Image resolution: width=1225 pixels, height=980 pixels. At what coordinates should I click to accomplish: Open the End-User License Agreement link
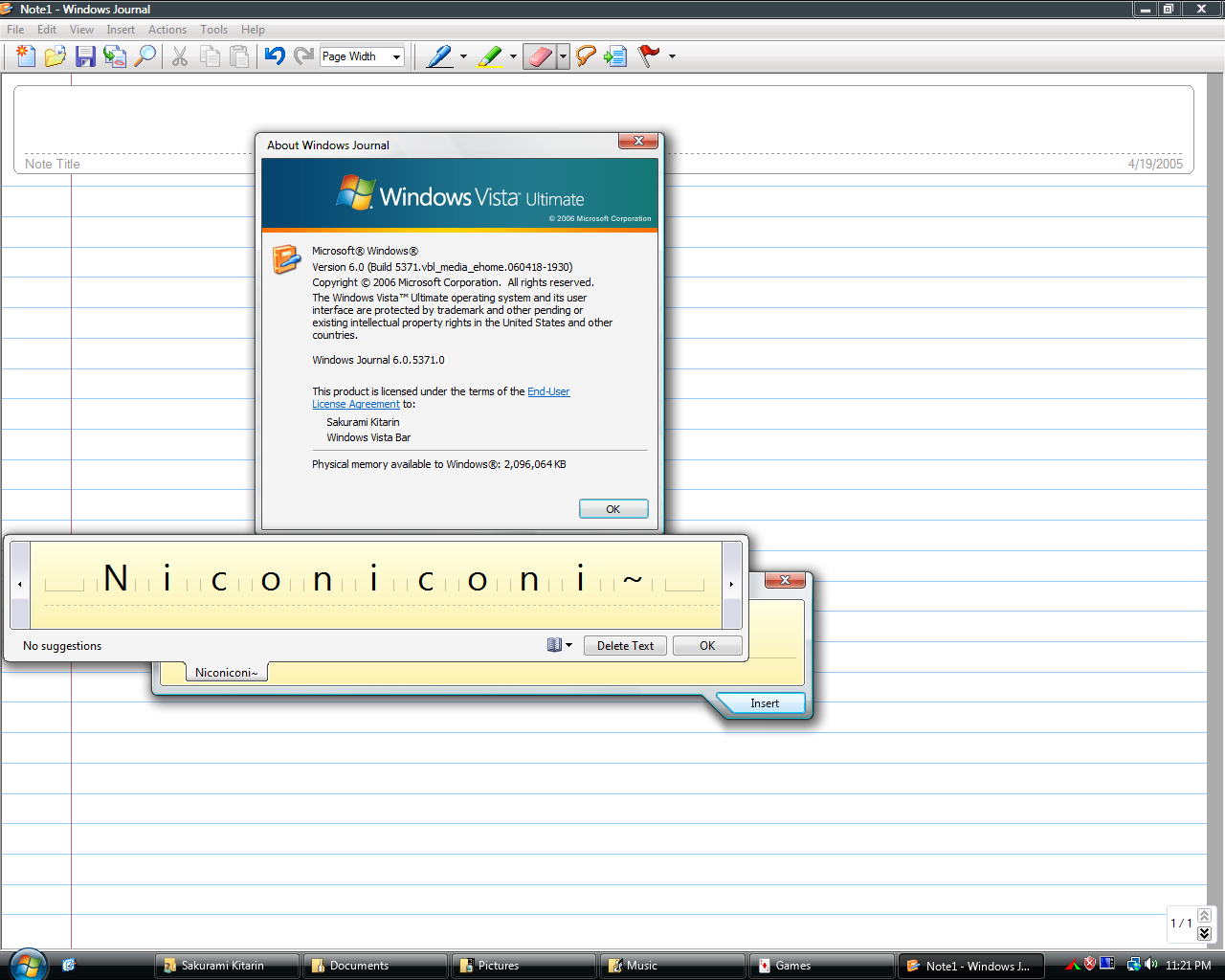point(441,398)
